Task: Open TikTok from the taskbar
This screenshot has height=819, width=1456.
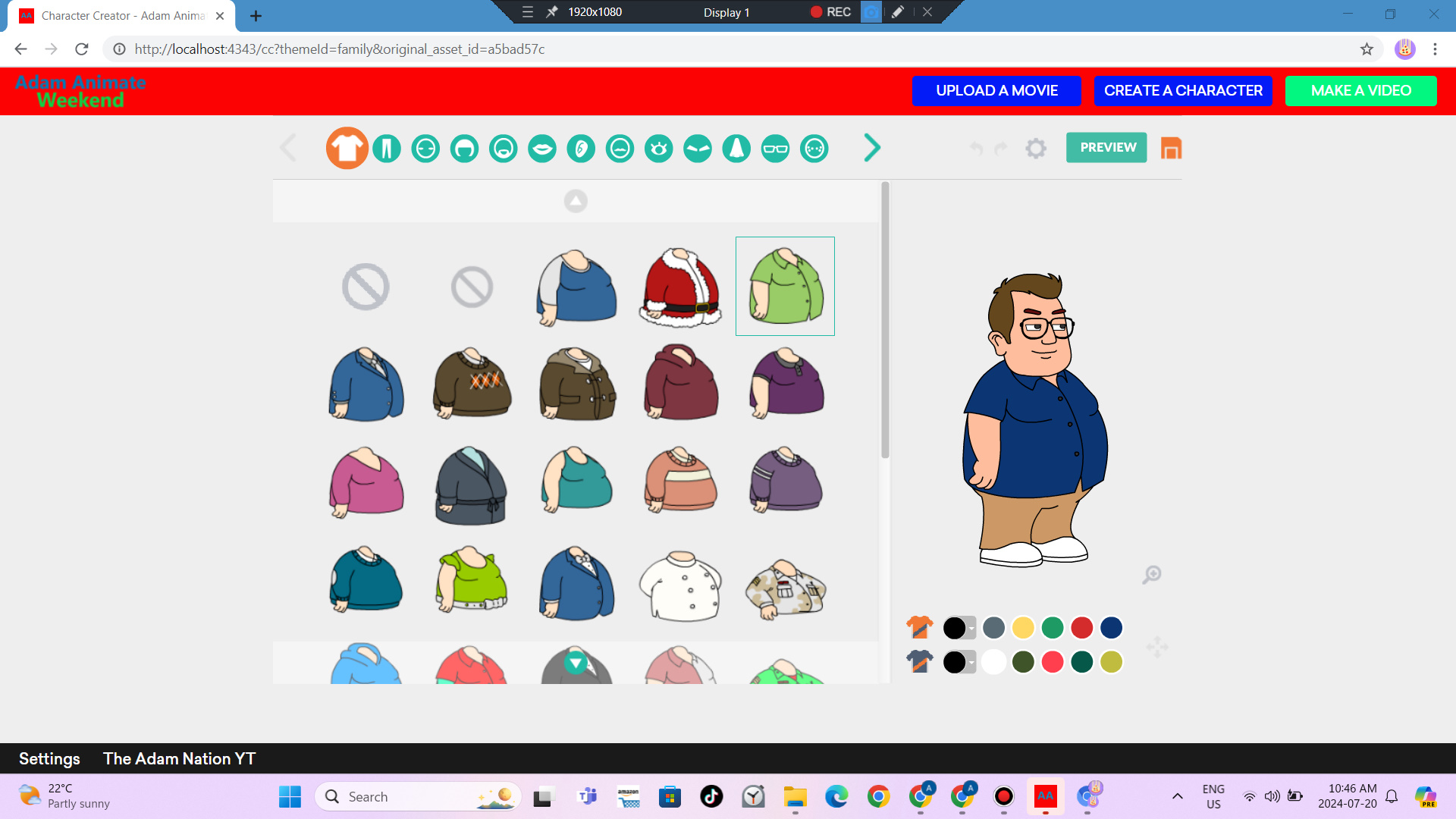Action: click(711, 797)
